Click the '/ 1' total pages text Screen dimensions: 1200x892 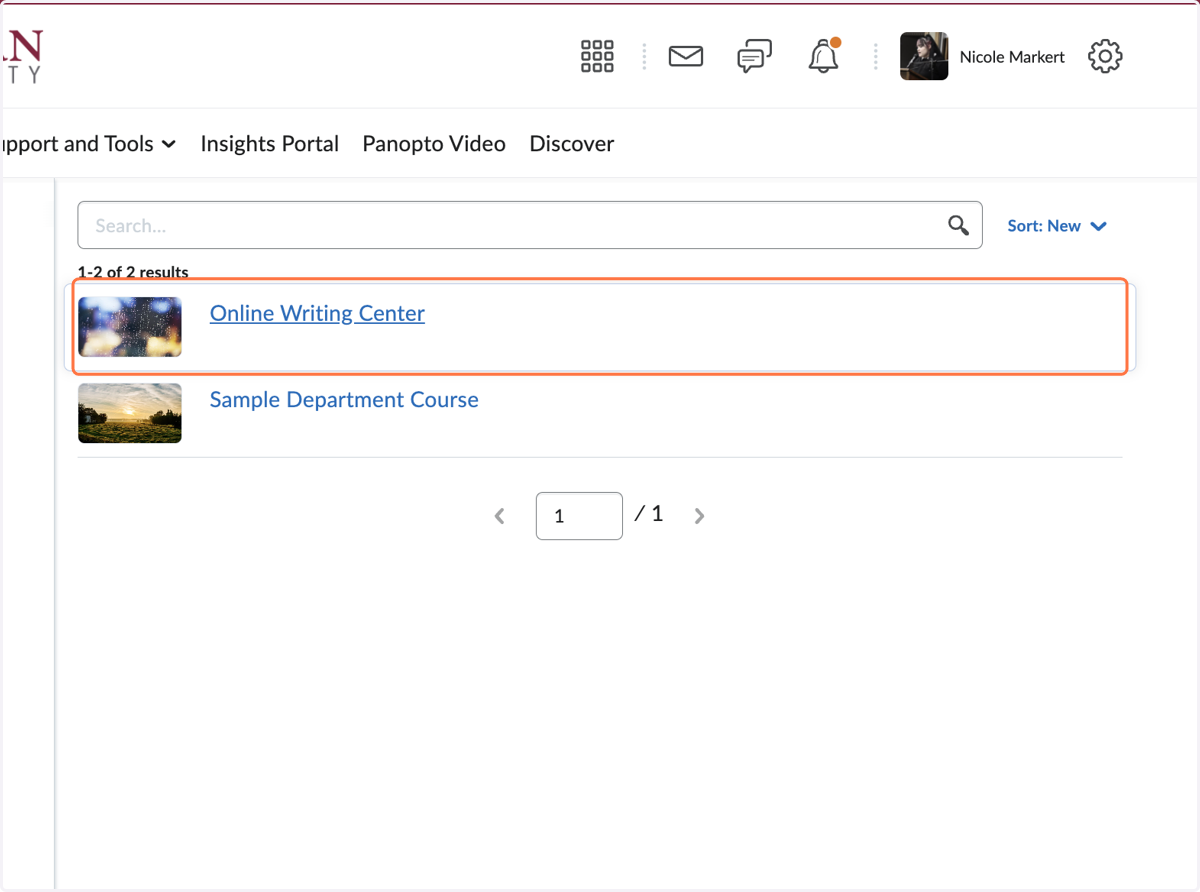pyautogui.click(x=649, y=514)
